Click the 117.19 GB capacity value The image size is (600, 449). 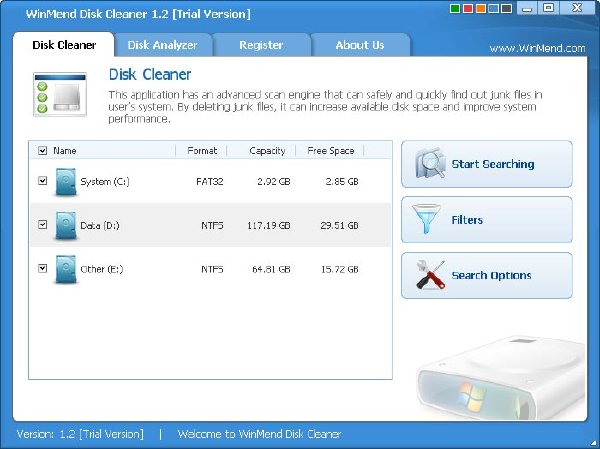pos(269,225)
